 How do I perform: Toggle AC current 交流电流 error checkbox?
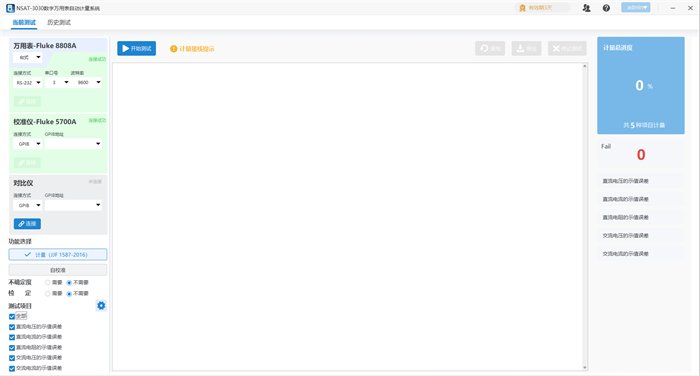click(x=12, y=368)
